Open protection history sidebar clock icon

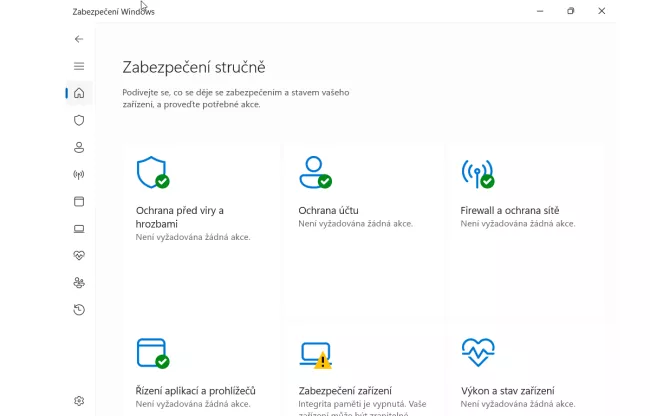coord(79,310)
